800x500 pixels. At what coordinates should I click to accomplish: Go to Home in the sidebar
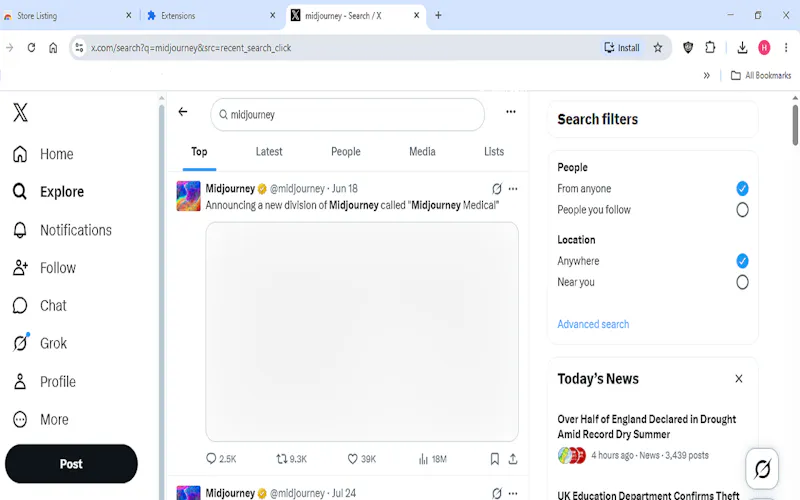(43, 154)
